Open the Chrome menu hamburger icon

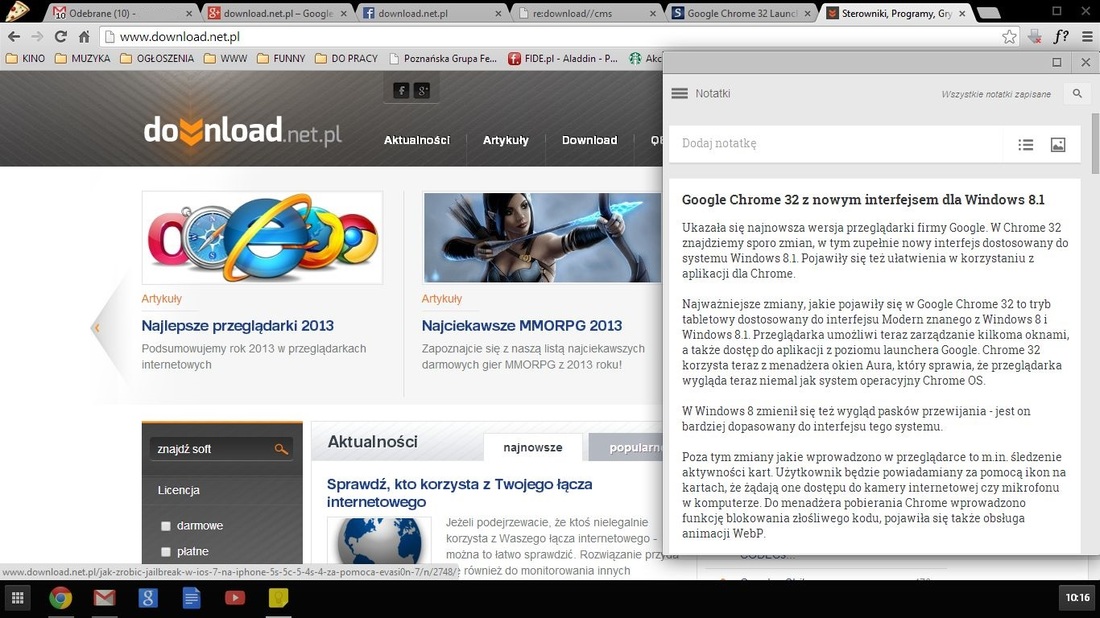(1087, 36)
